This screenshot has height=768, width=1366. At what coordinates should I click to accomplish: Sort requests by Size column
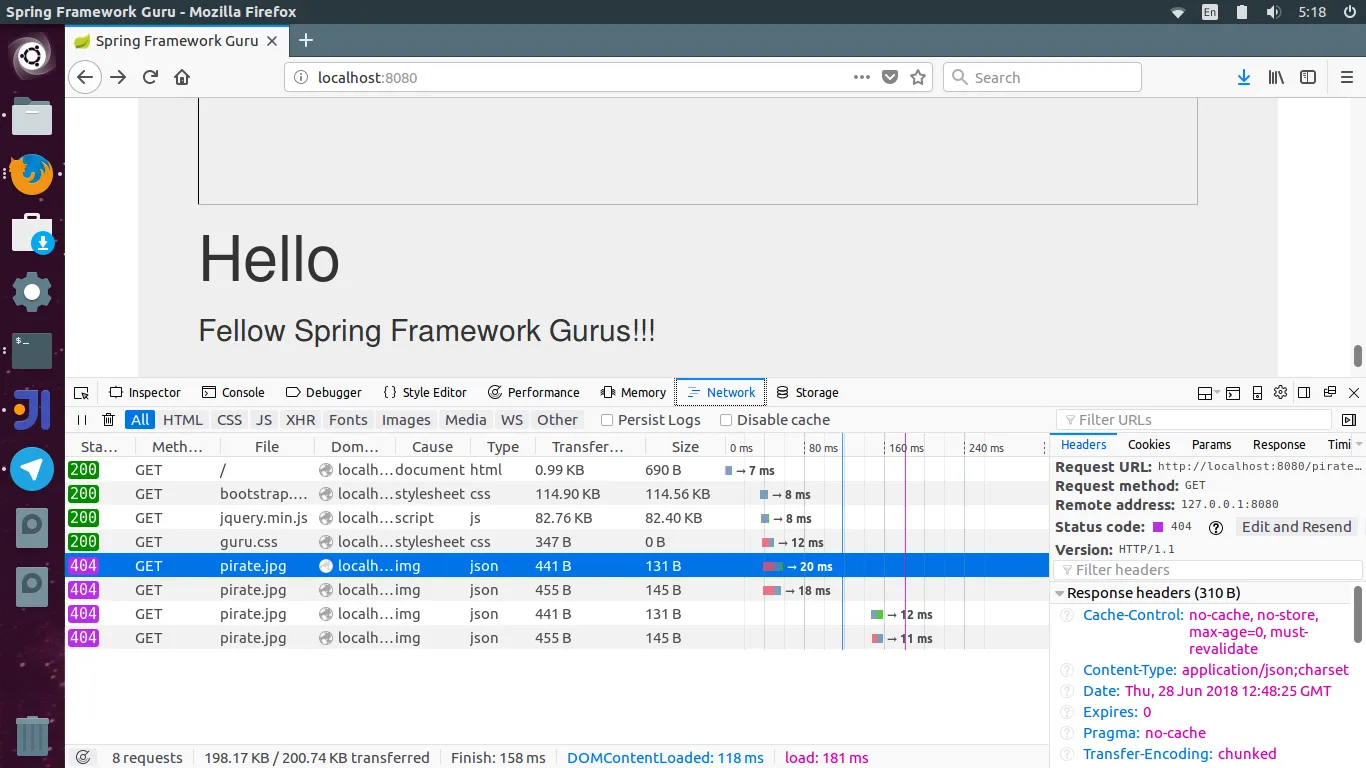point(686,447)
